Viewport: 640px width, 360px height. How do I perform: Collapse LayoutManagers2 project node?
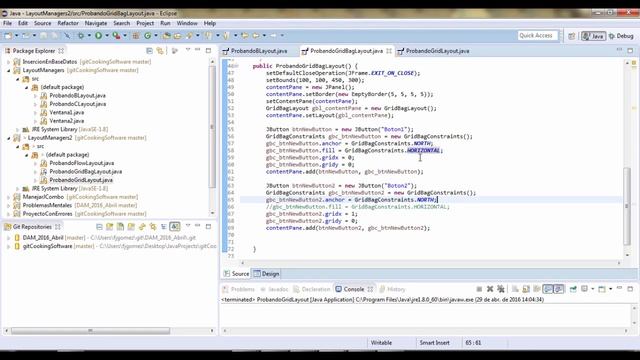click(9, 138)
